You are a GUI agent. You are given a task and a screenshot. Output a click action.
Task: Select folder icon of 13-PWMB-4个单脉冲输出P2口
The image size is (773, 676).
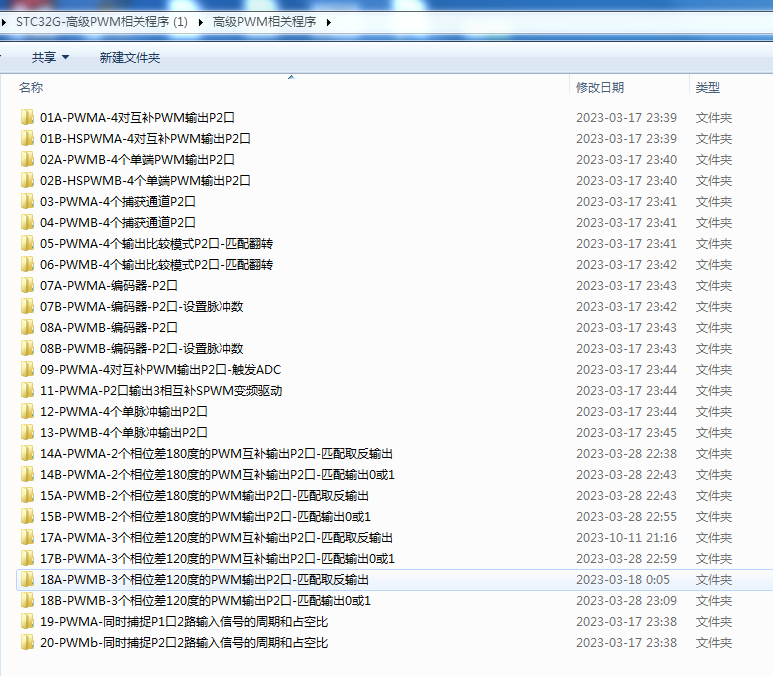pyautogui.click(x=28, y=432)
